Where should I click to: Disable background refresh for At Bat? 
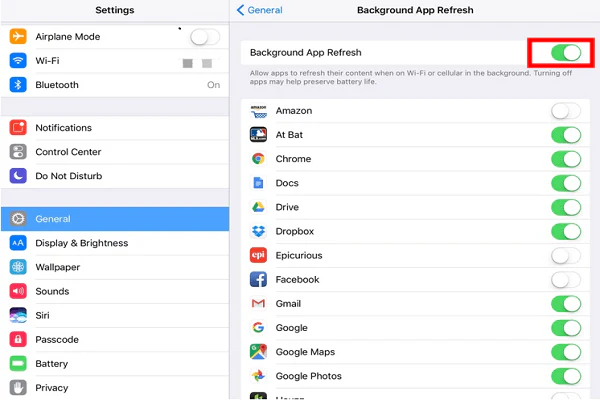pyautogui.click(x=566, y=135)
